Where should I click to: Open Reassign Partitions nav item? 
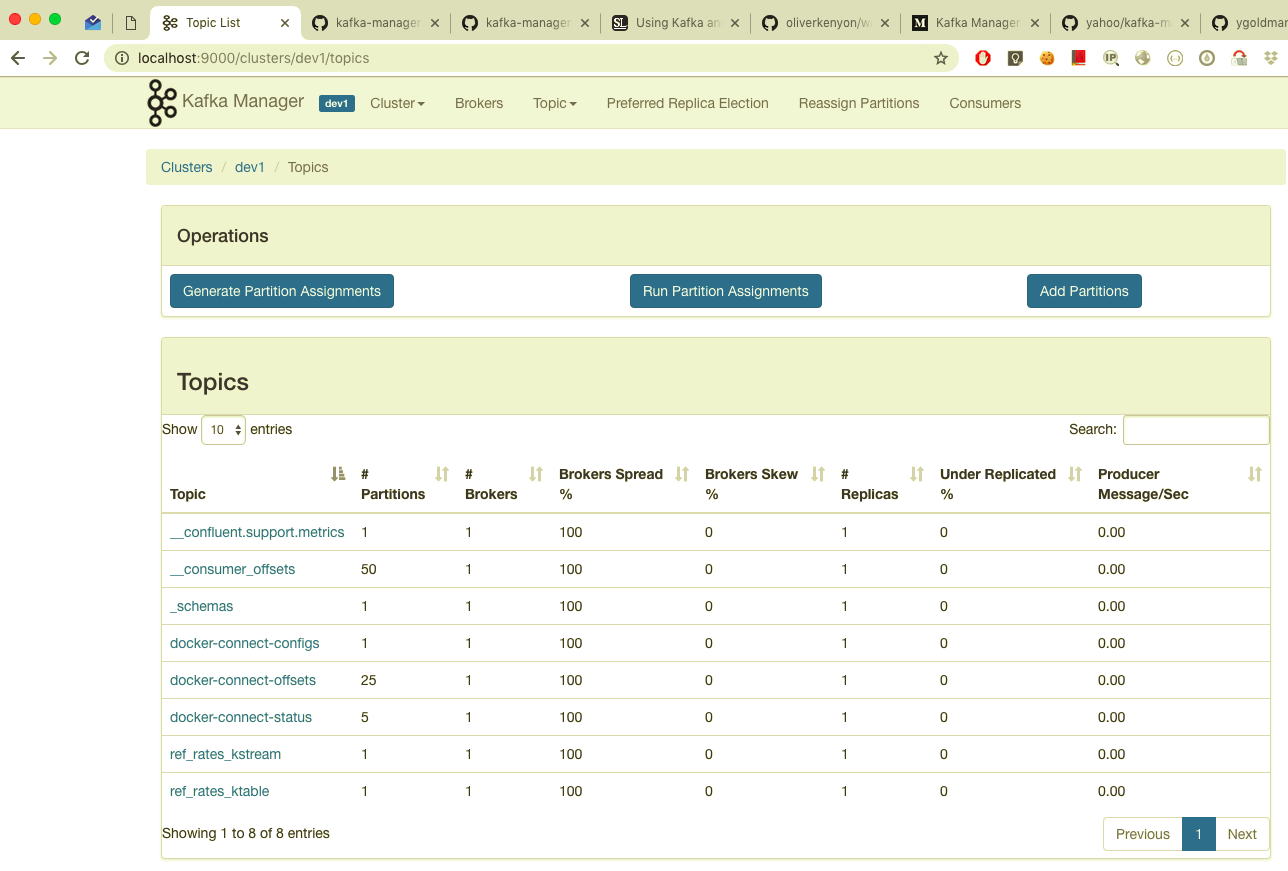[859, 103]
